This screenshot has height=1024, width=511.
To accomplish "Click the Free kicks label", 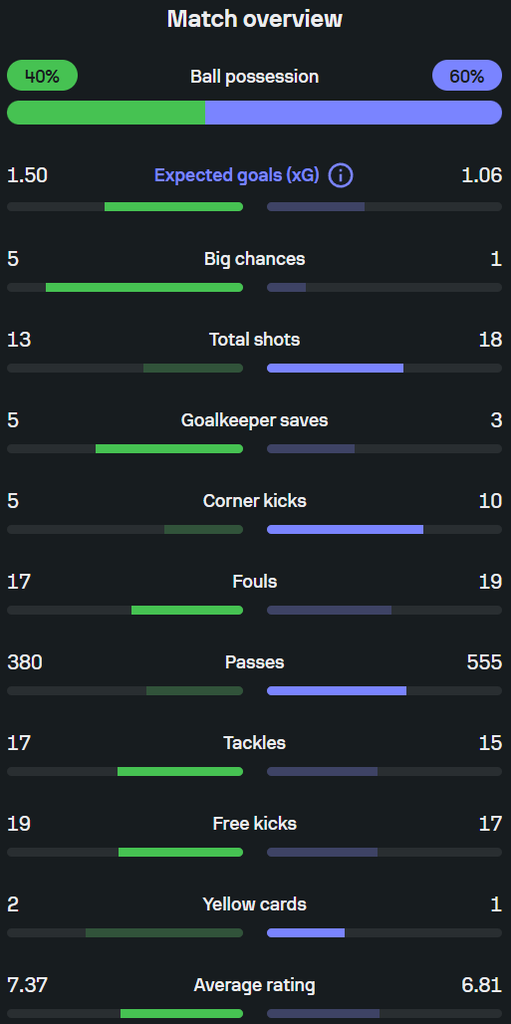I will [255, 824].
